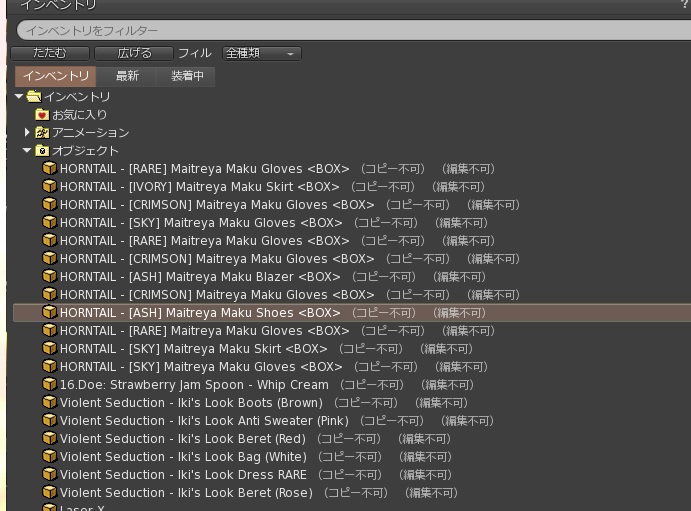The image size is (691, 511).
Task: Click the オブジェクト folder icon
Action: [x=42, y=151]
